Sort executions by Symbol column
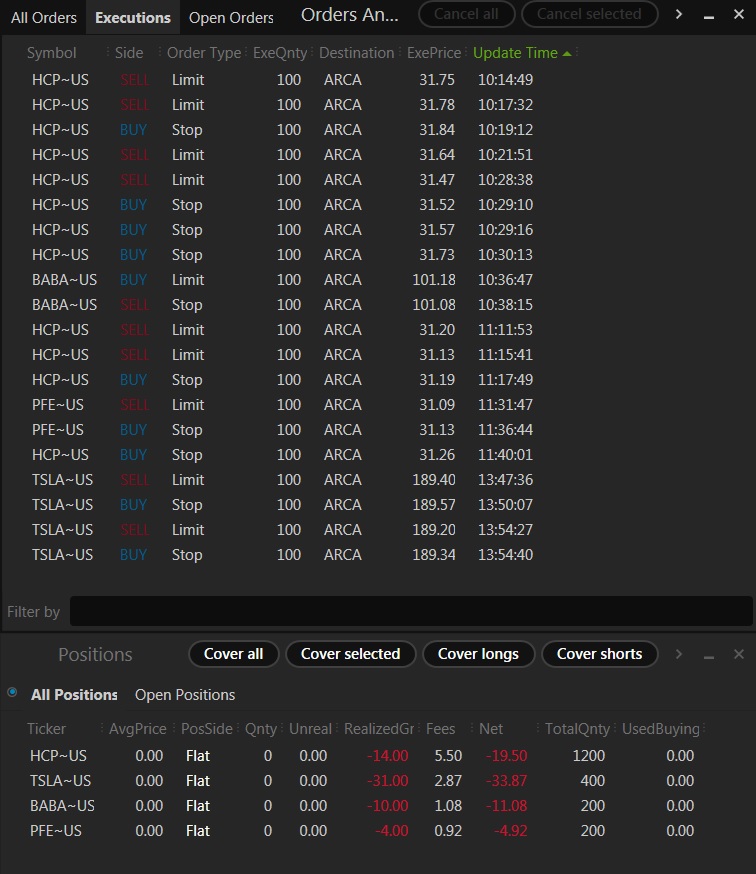Image resolution: width=756 pixels, height=874 pixels. tap(51, 53)
